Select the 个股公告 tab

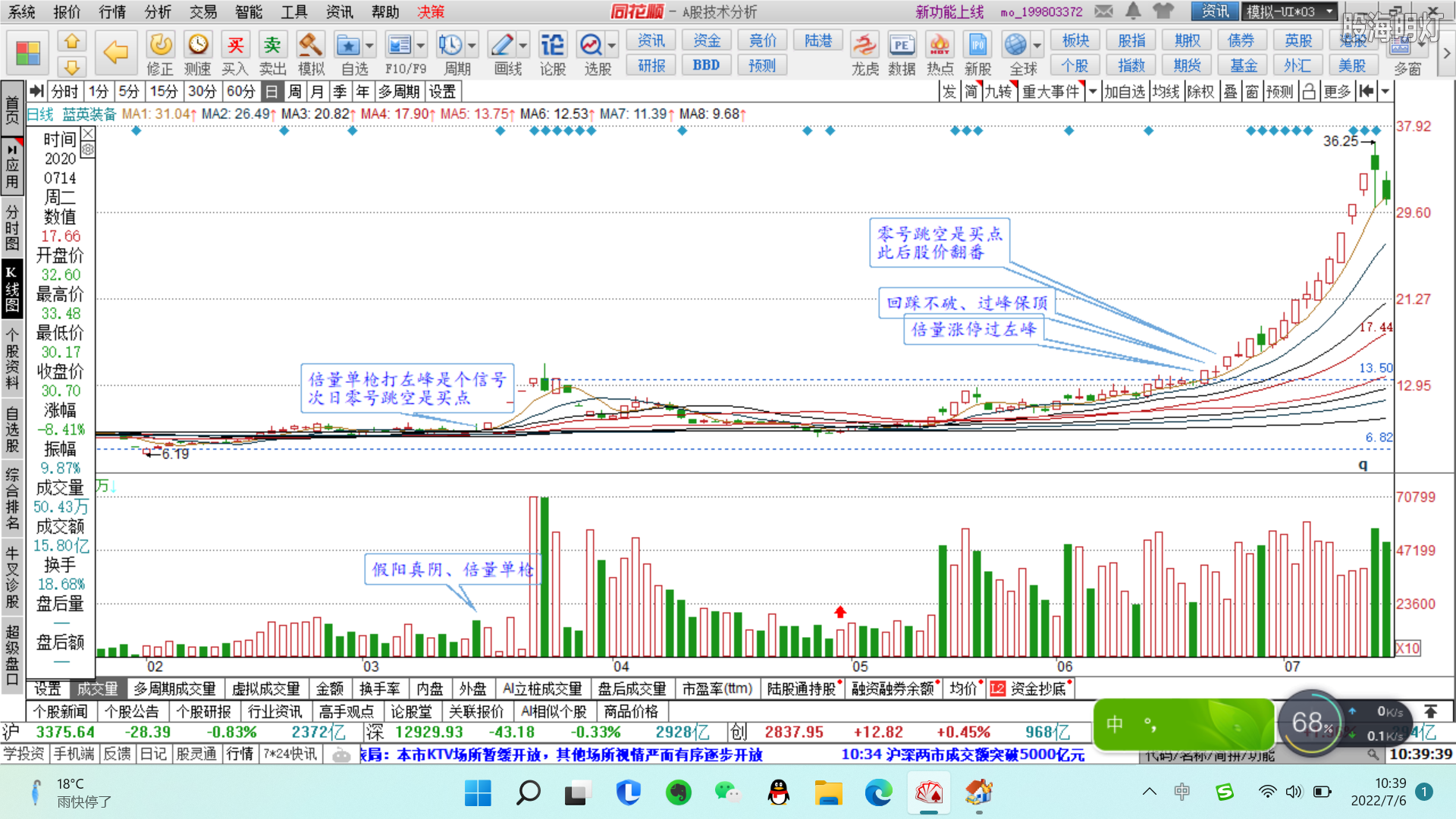[132, 711]
